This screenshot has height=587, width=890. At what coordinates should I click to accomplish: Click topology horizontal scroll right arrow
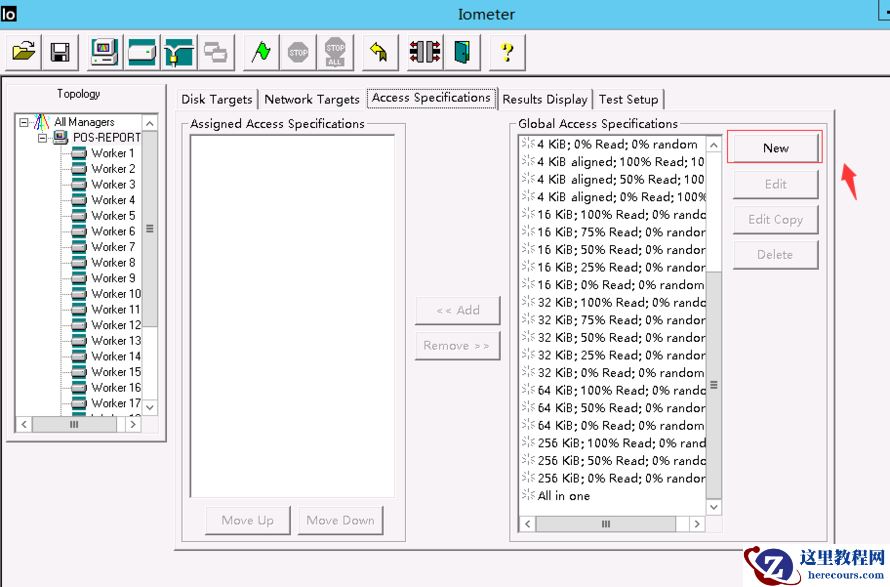[x=133, y=424]
